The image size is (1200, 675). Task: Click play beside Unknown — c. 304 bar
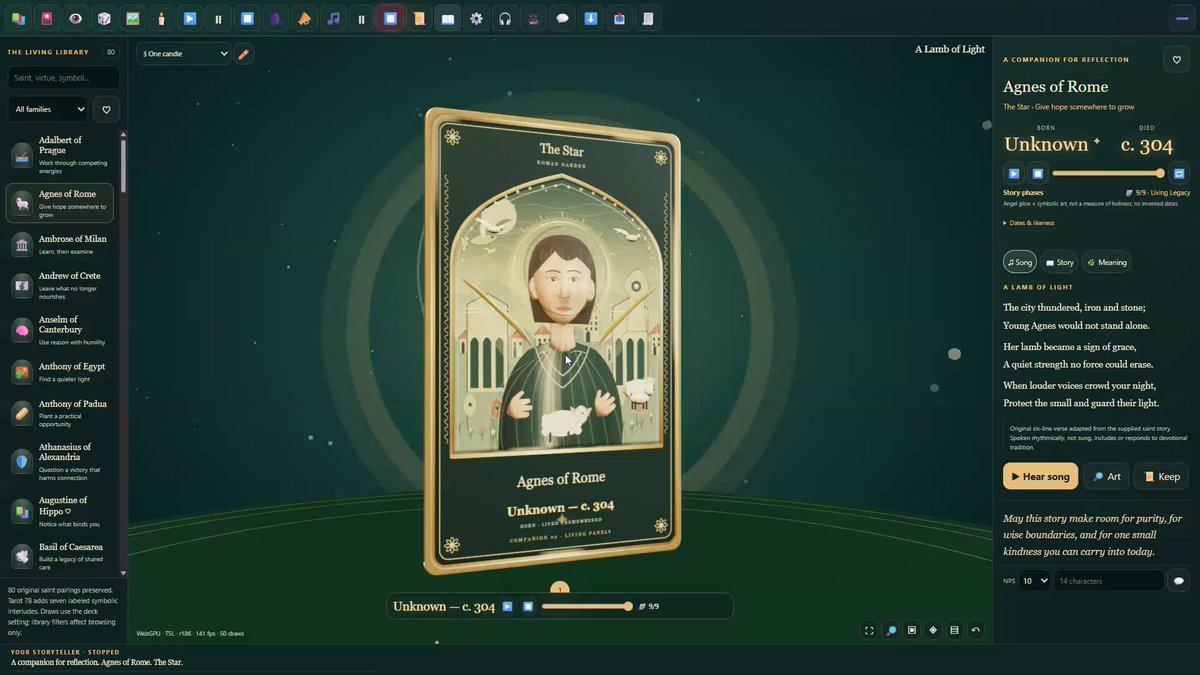click(x=507, y=606)
